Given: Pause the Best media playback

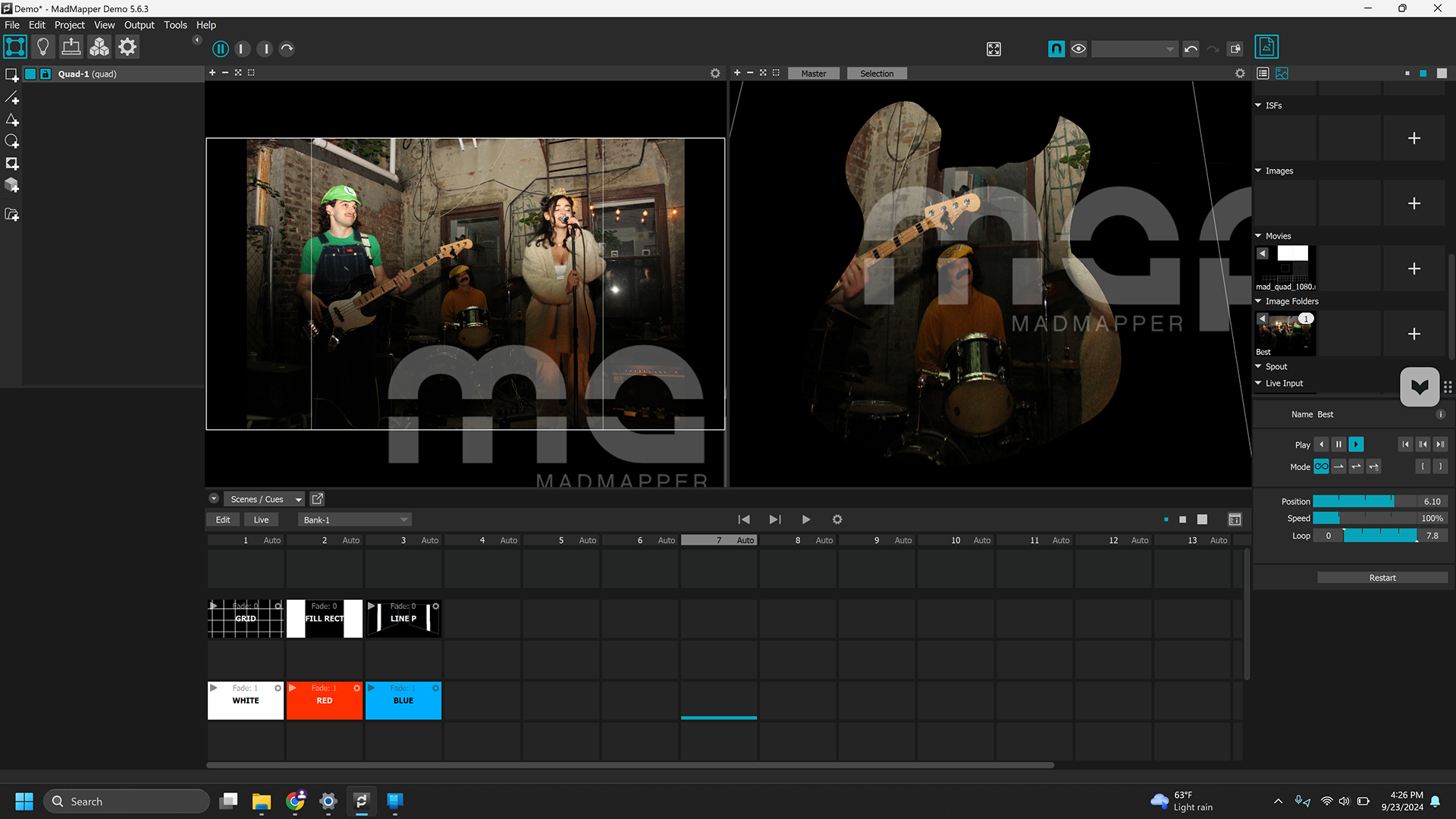Looking at the screenshot, I should pos(1339,444).
